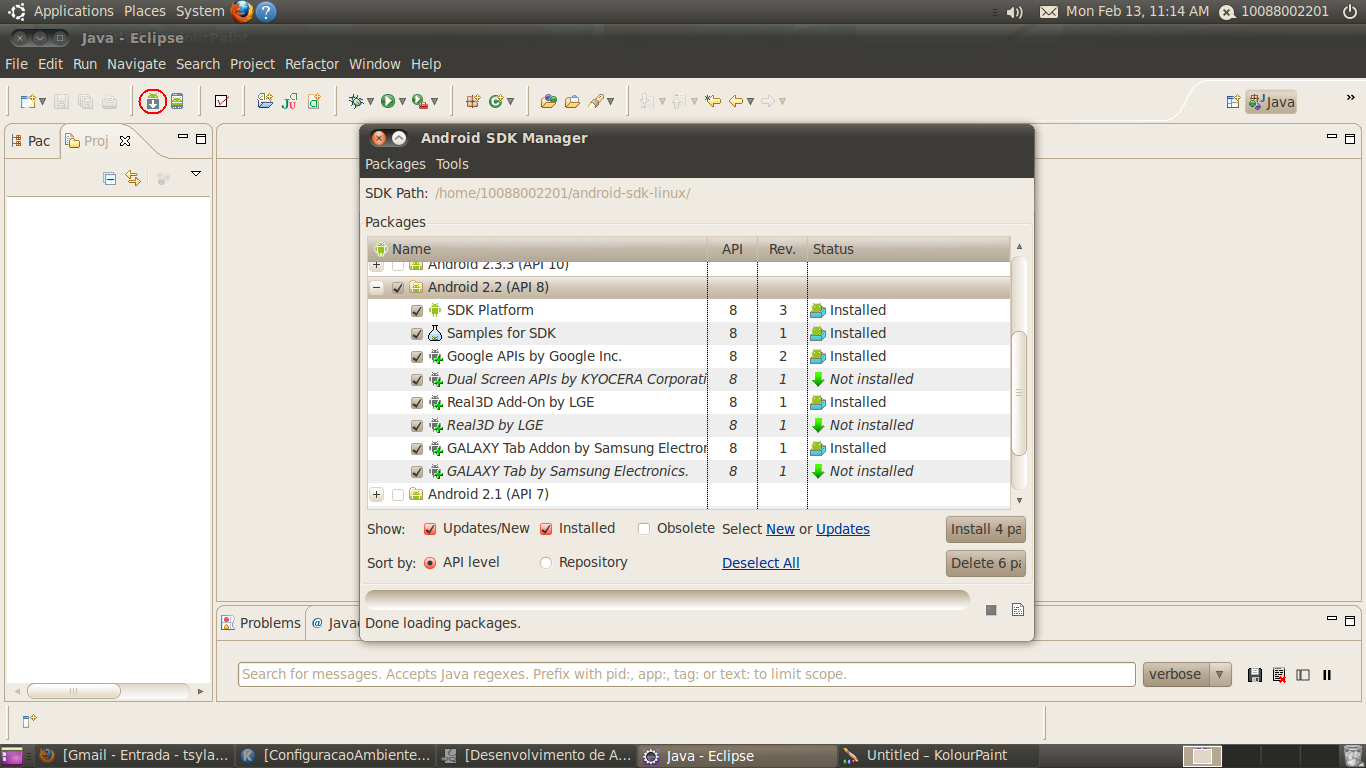Click the green Run icon
Screen dimensions: 1366x768
point(388,101)
